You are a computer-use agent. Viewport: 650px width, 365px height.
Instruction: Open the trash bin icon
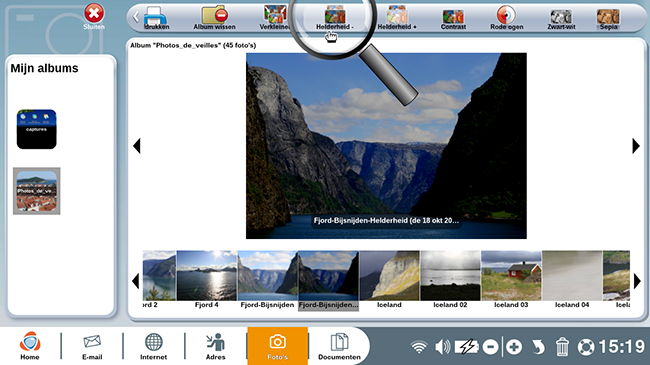click(x=562, y=347)
